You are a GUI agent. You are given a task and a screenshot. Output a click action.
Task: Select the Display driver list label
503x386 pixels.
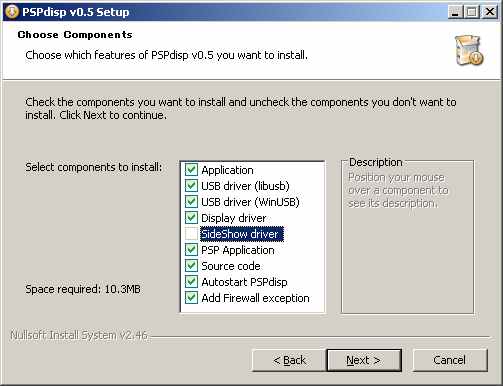tap(234, 218)
